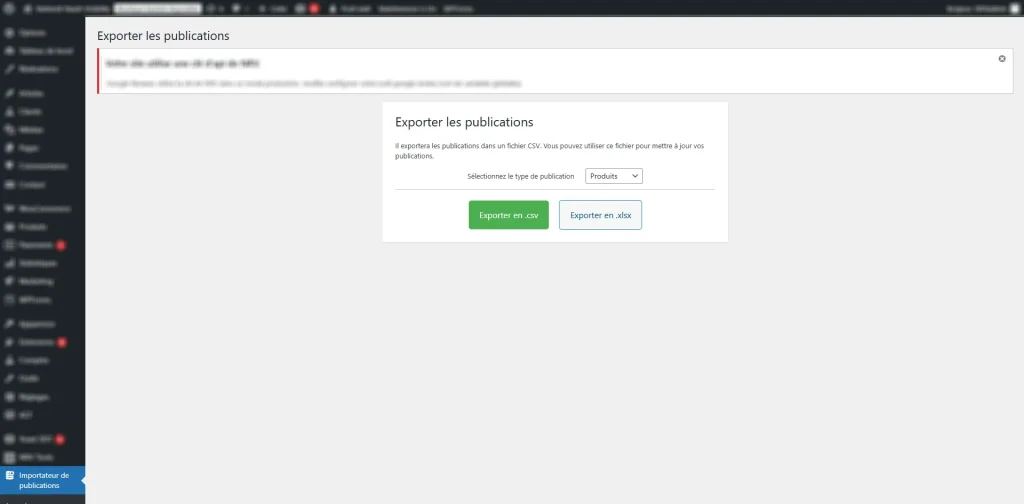Screen dimensions: 1024x504
Task: Click the Extensions plugin icon in sidebar
Action: (9, 342)
